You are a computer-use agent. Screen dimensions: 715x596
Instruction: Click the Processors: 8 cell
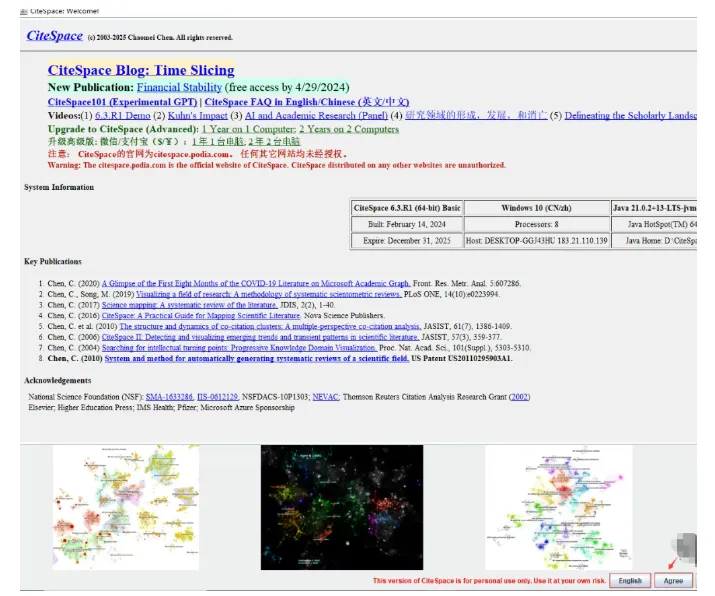pos(537,224)
